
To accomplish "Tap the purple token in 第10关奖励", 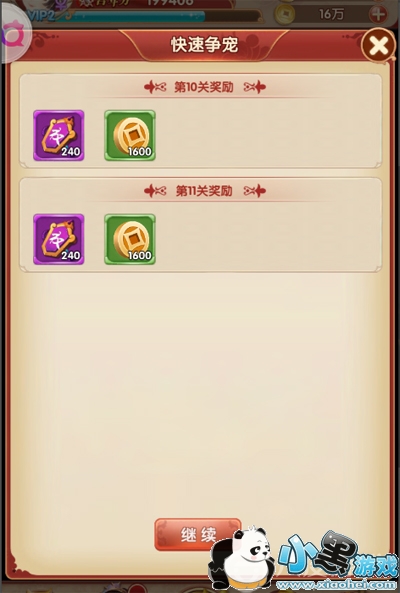I will point(59,135).
